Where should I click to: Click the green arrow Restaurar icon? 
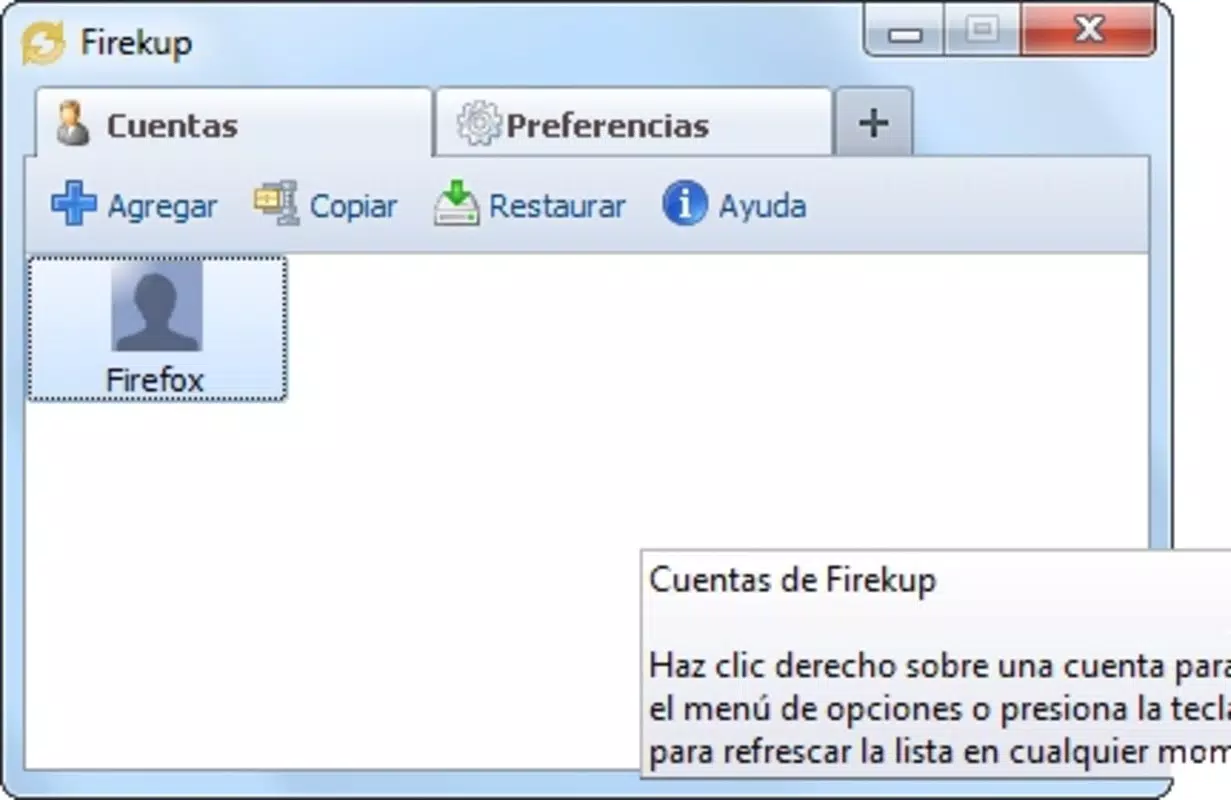pyautogui.click(x=456, y=203)
